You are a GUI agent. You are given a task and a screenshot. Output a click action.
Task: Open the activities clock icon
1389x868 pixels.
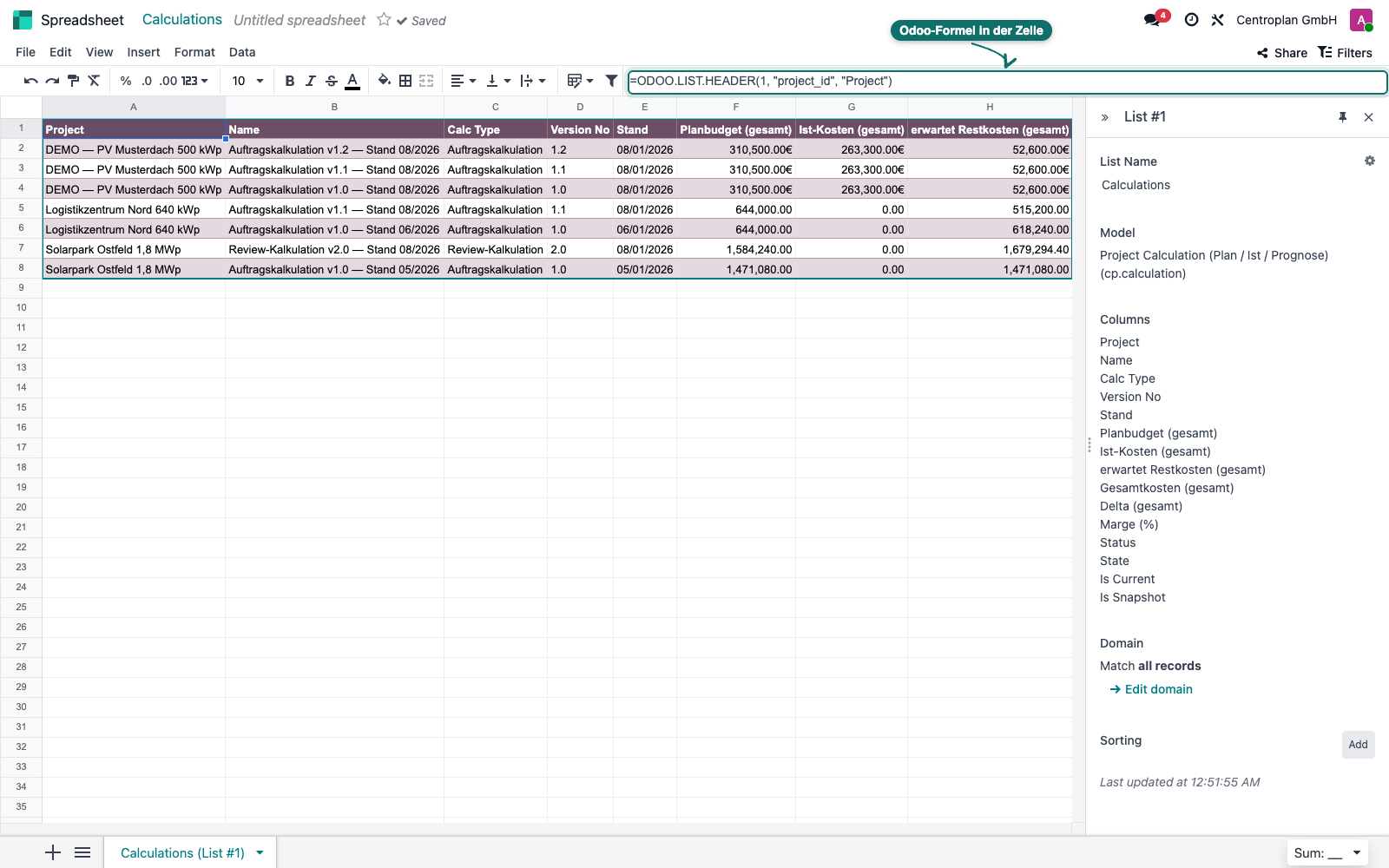tap(1191, 19)
